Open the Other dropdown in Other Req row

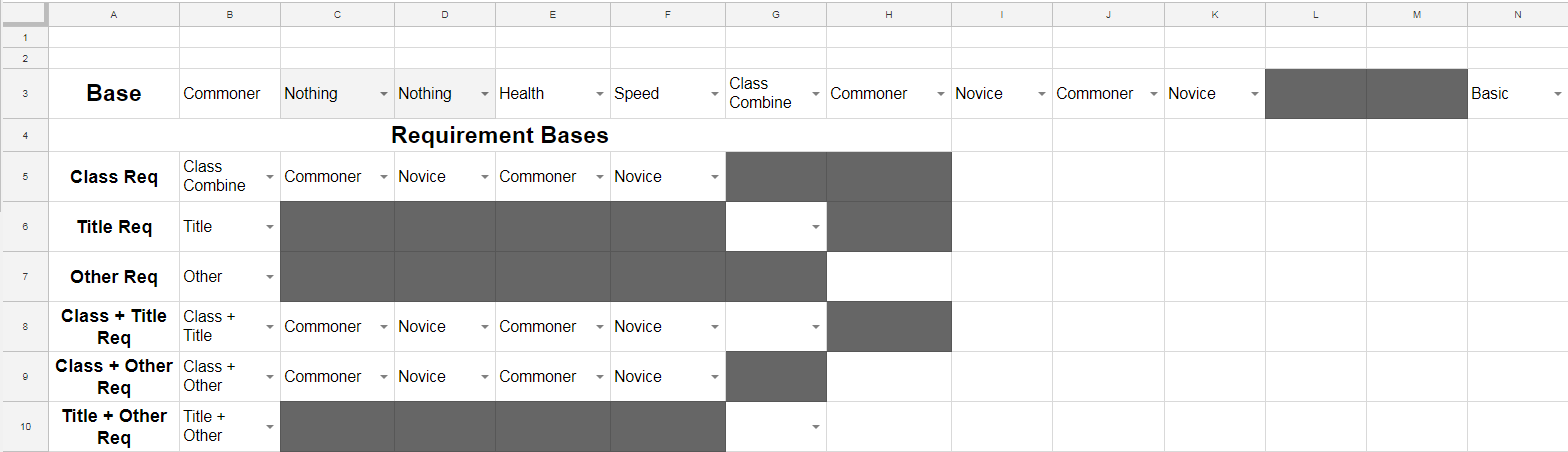[270, 277]
